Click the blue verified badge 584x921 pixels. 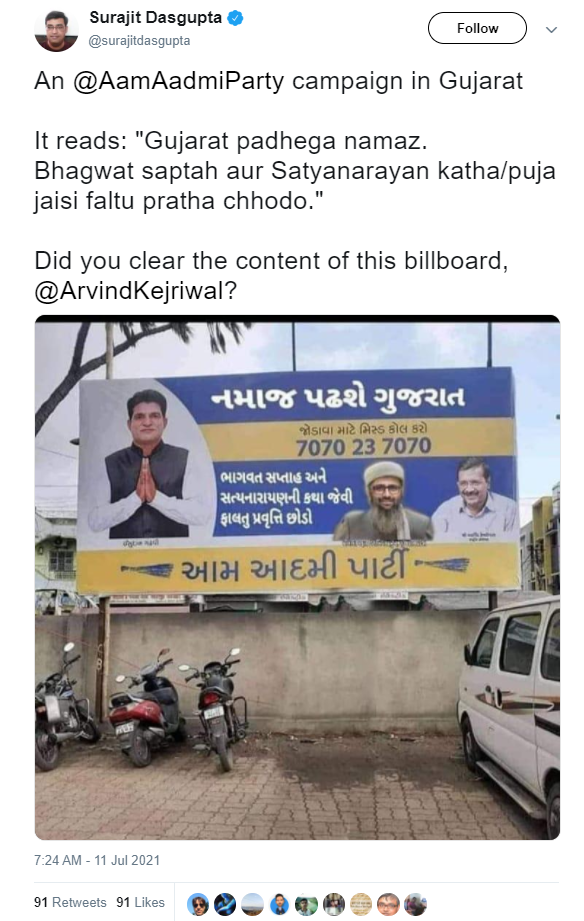235,18
